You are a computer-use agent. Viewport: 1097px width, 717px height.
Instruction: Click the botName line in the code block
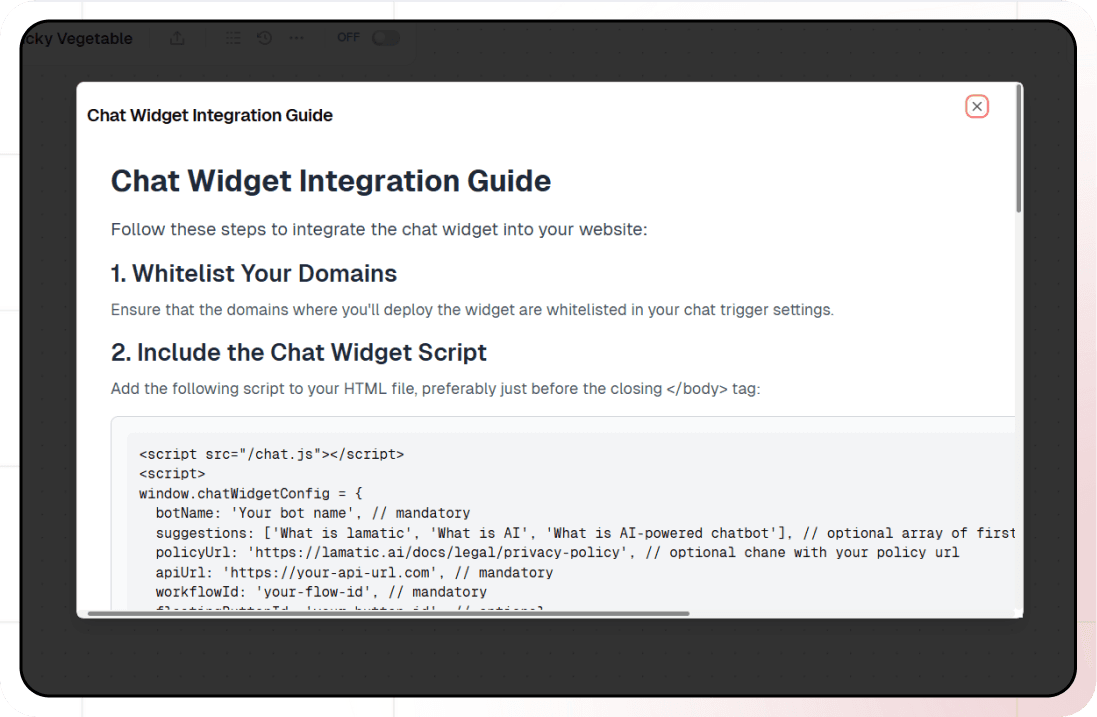click(313, 513)
